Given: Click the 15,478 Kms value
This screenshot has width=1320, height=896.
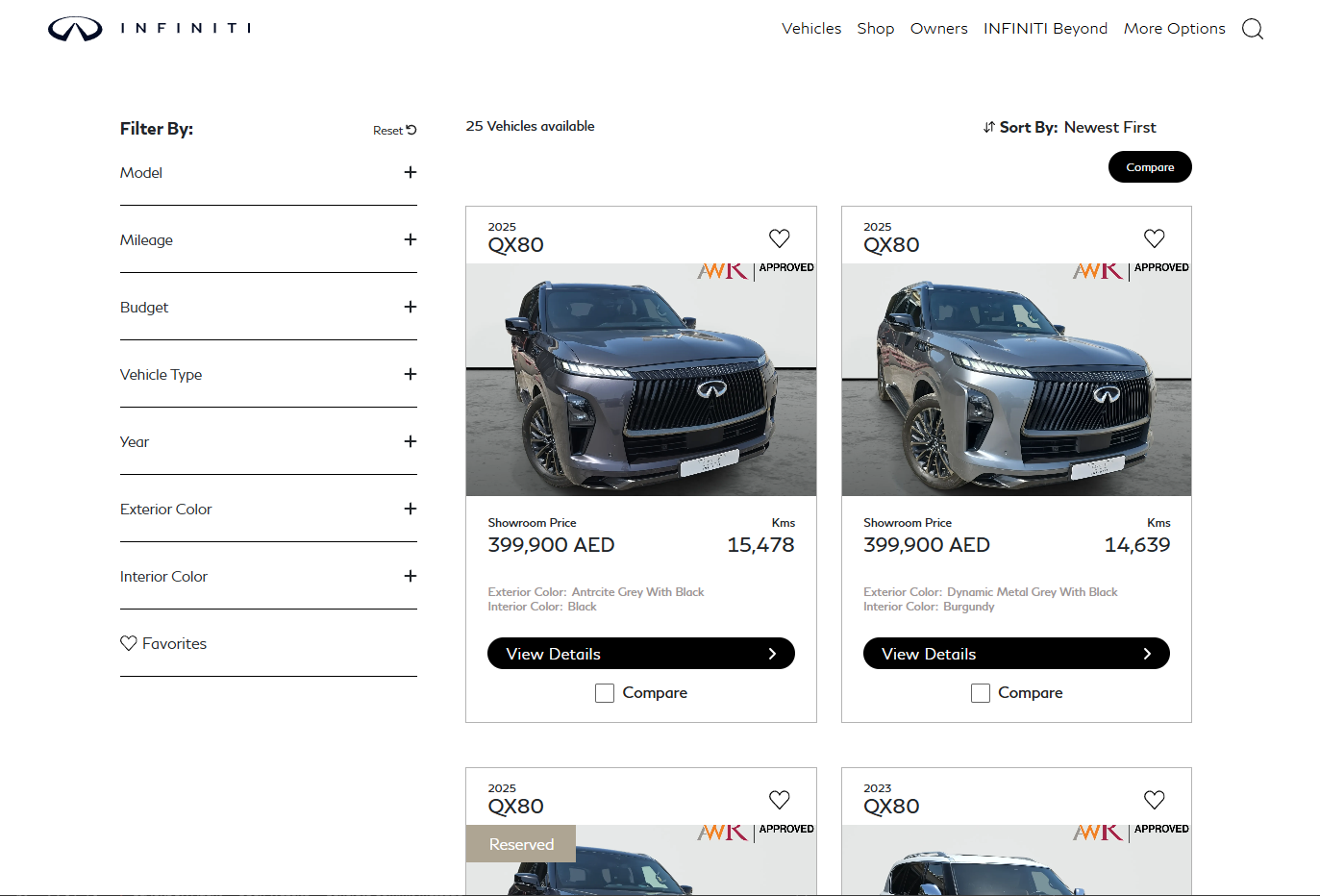Looking at the screenshot, I should 760,545.
